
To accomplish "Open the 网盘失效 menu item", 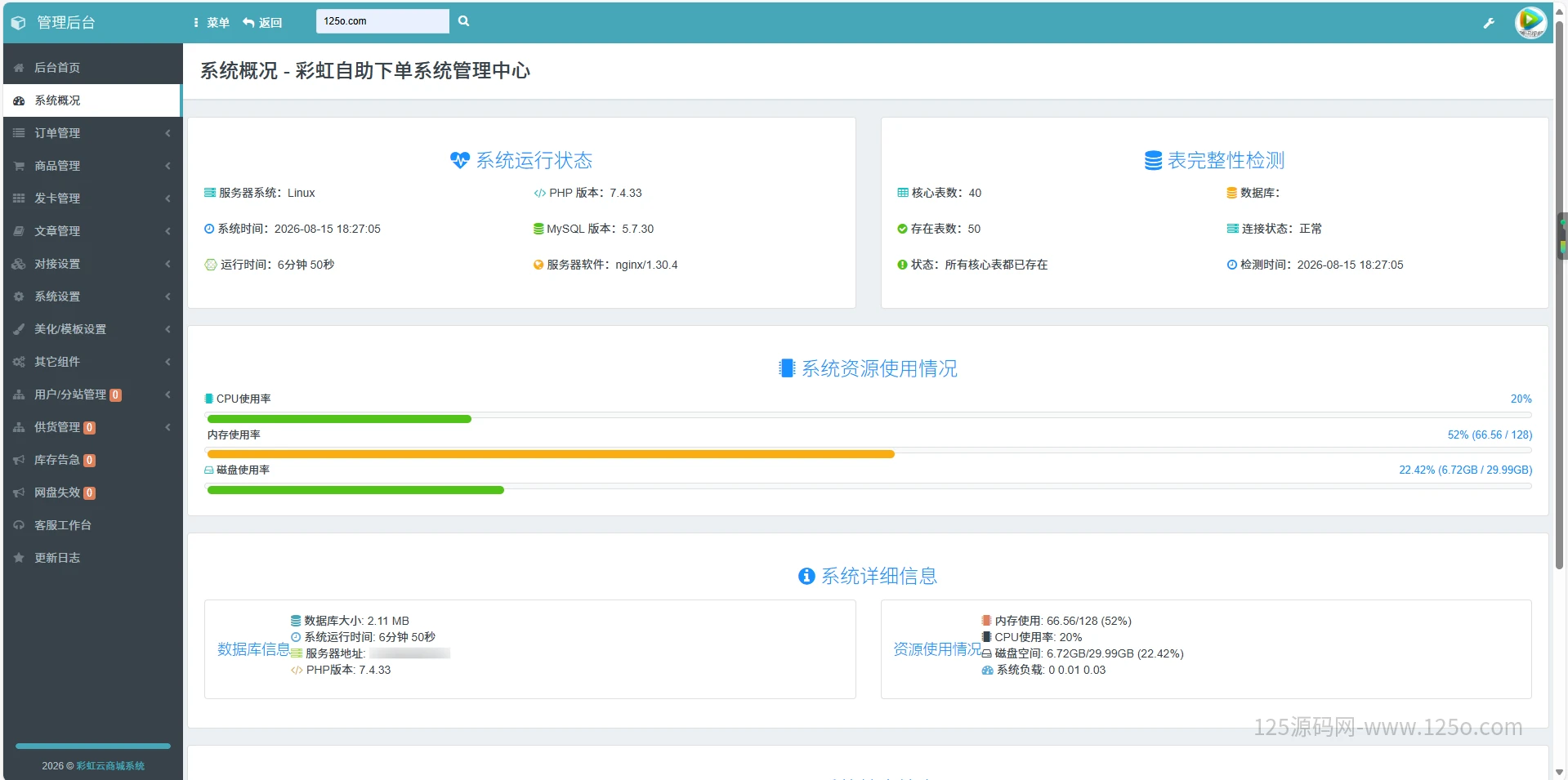I will click(x=92, y=493).
